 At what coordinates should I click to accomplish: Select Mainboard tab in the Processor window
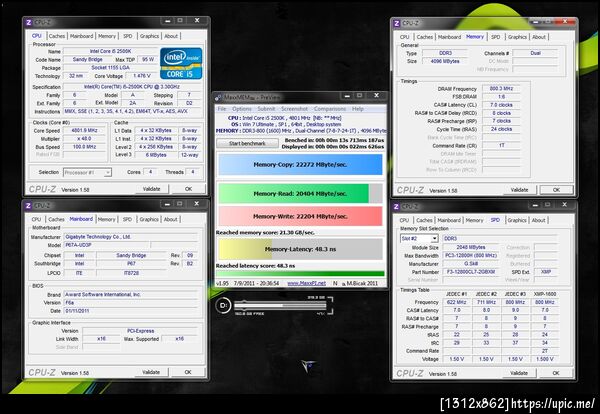point(82,36)
